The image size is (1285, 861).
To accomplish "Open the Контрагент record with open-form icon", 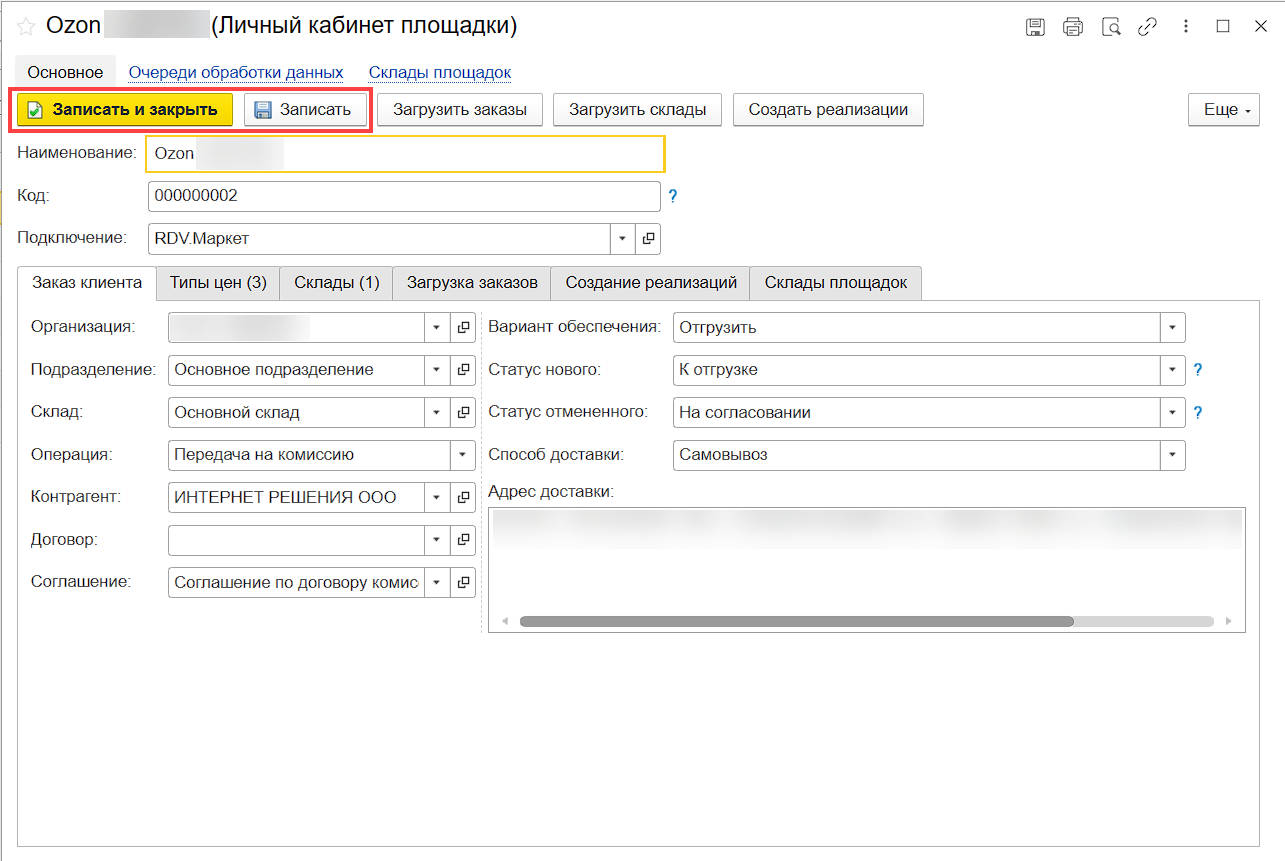I will coord(463,497).
